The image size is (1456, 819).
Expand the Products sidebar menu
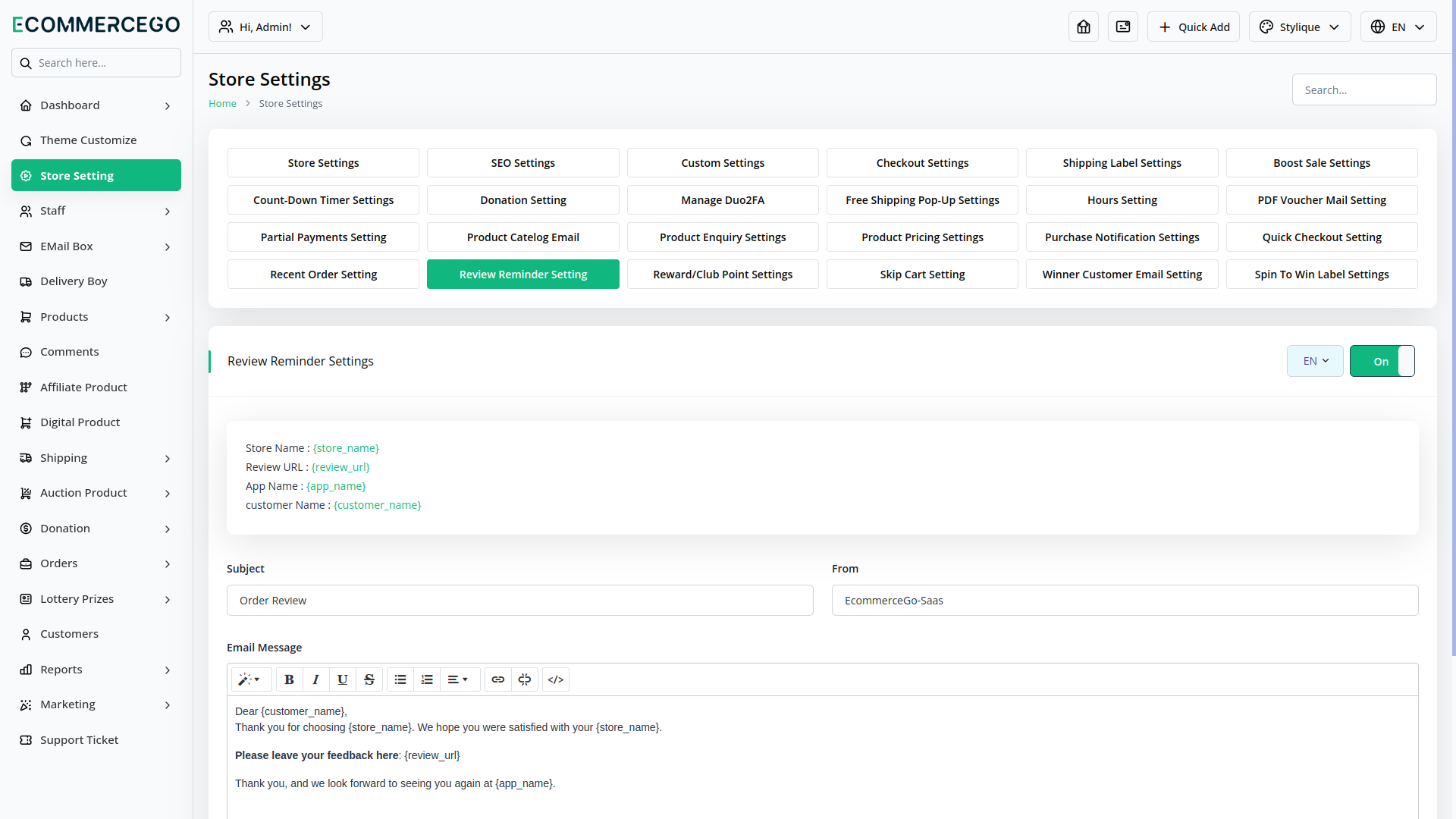pyautogui.click(x=96, y=317)
